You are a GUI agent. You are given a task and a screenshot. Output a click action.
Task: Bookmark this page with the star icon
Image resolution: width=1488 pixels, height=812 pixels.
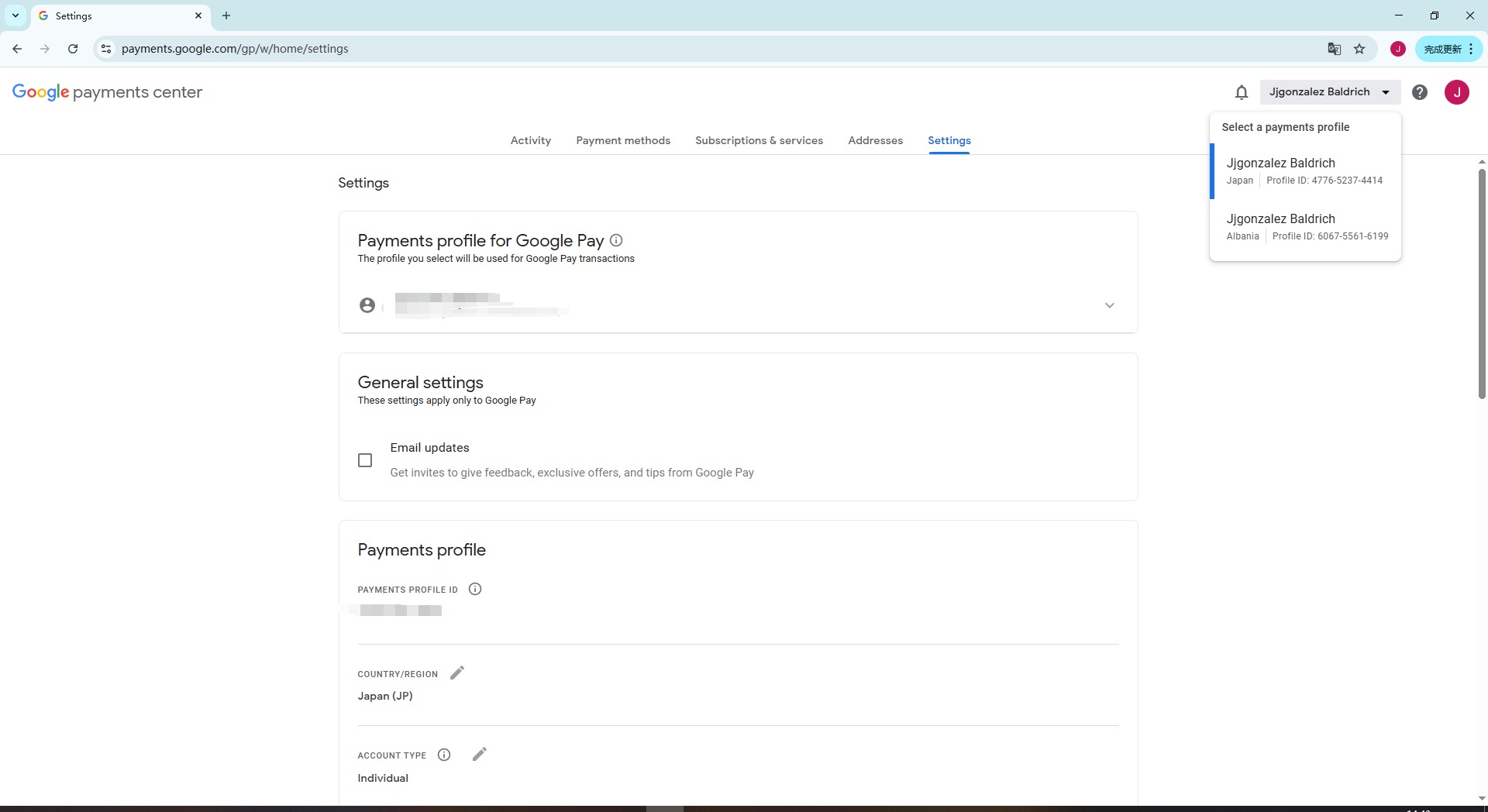tap(1359, 49)
